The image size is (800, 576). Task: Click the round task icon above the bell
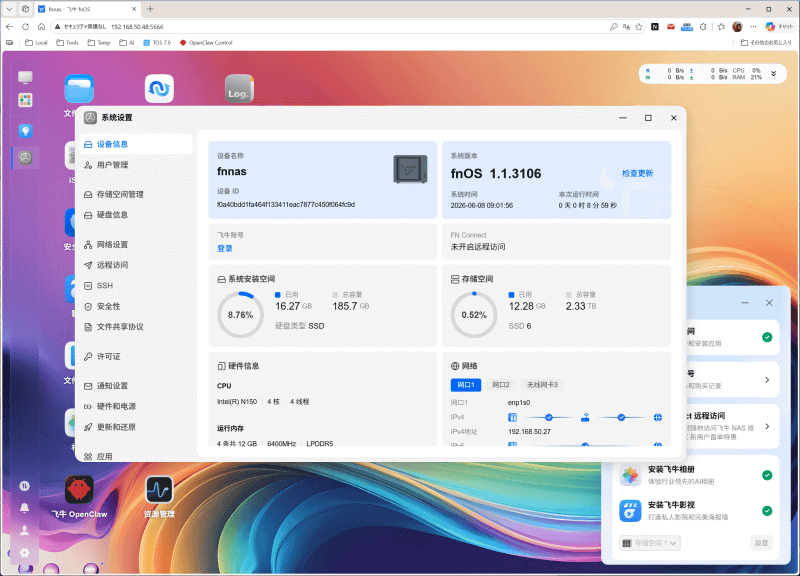tap(24, 486)
